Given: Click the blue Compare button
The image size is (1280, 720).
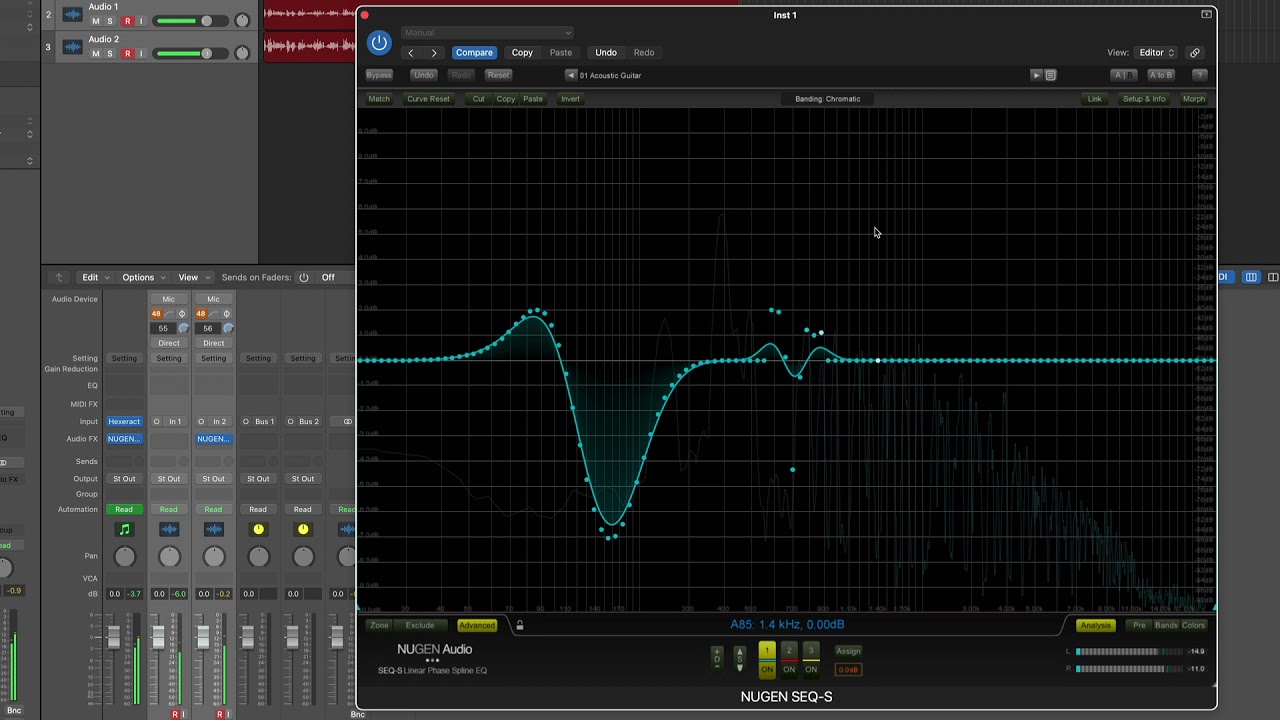Looking at the screenshot, I should click(474, 53).
